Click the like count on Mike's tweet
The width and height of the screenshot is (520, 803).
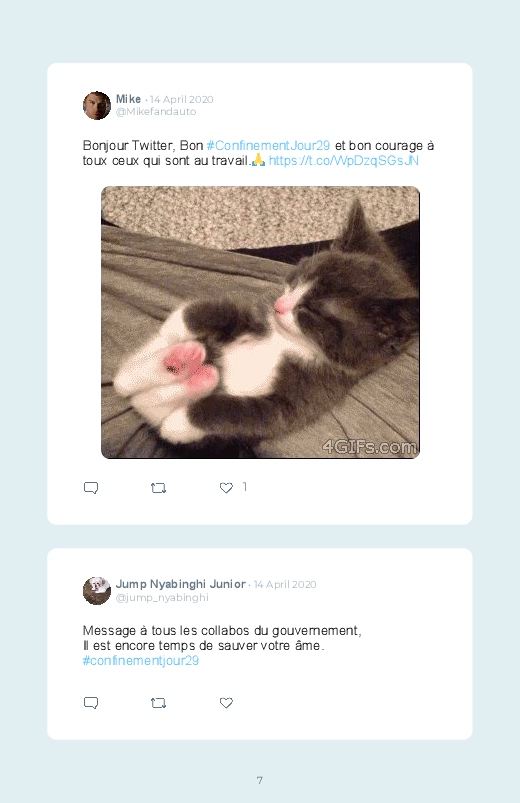click(244, 487)
